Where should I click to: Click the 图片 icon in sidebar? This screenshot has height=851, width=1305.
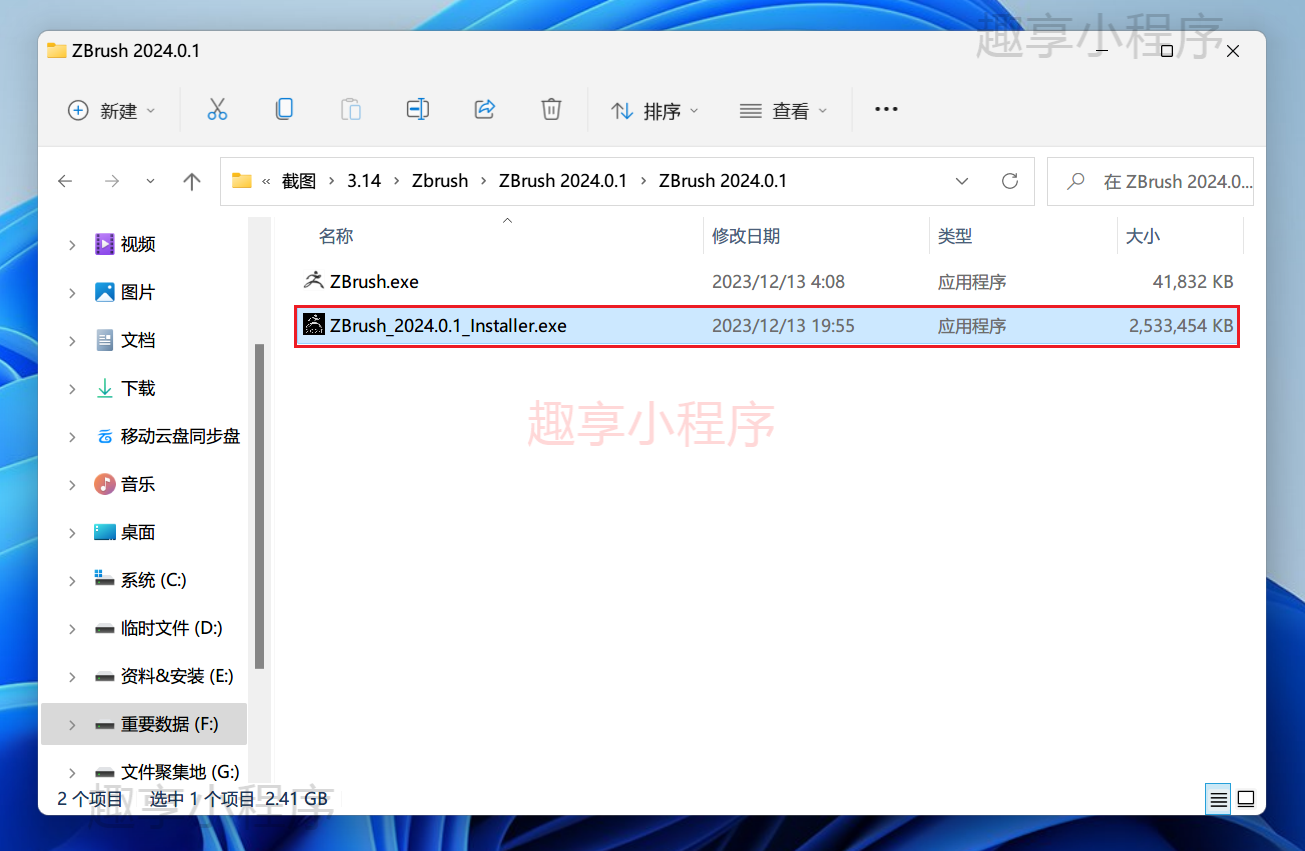coord(105,292)
